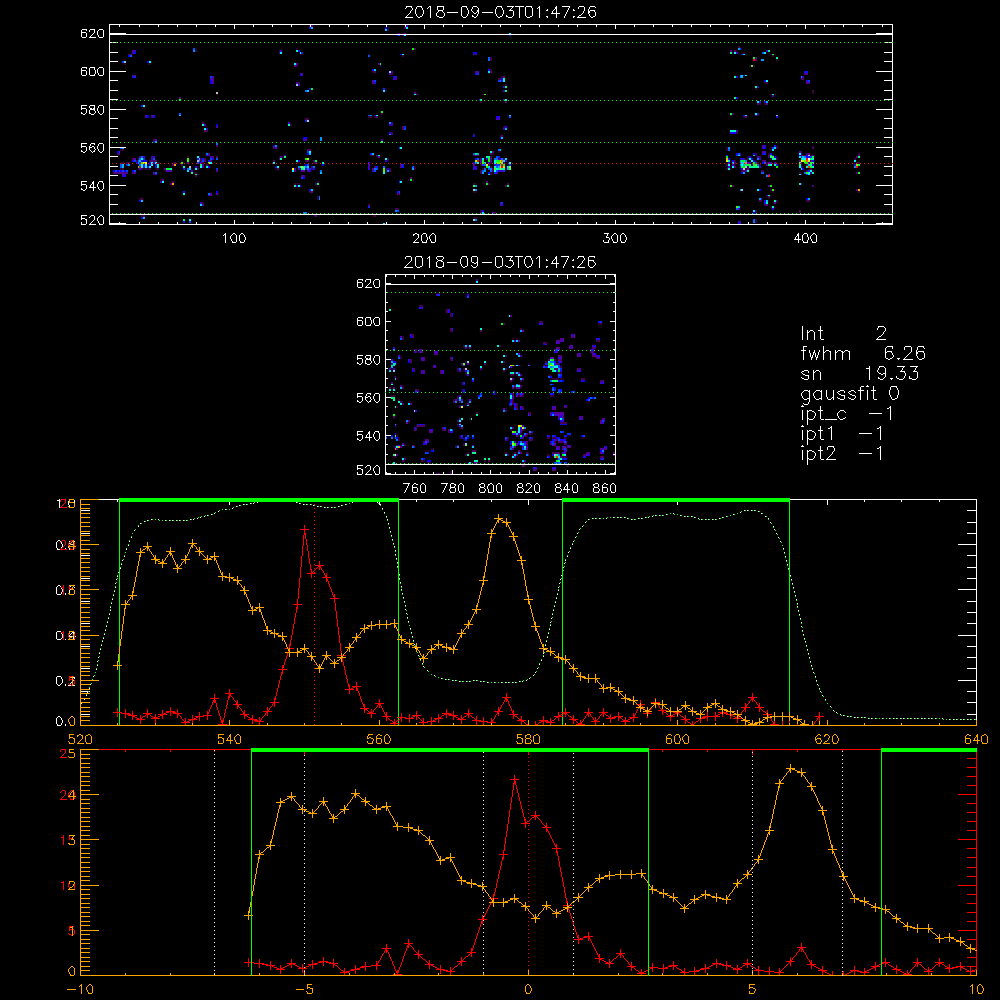The height and width of the screenshot is (1000, 1000).
Task: Click the red peak near 0 in bottom plot
Action: (x=514, y=779)
